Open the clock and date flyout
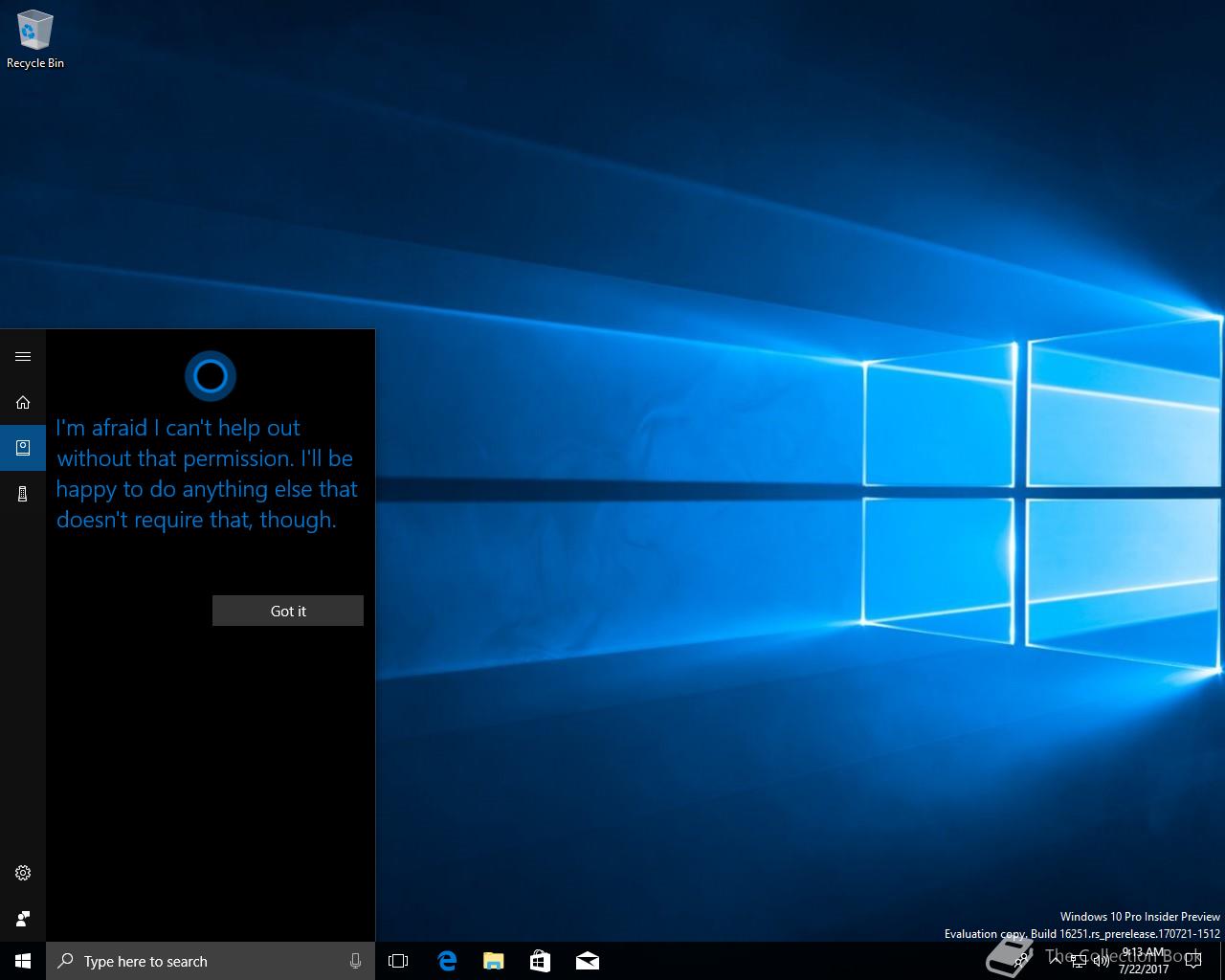 [x=1144, y=961]
